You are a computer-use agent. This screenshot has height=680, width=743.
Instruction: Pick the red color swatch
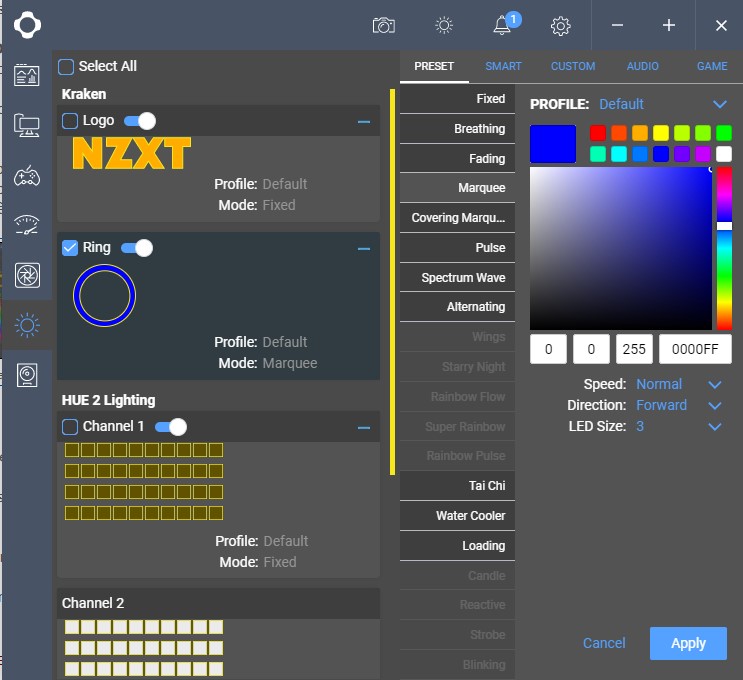pyautogui.click(x=597, y=133)
